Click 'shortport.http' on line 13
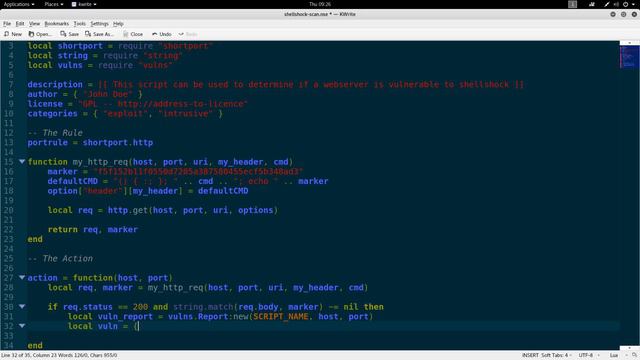This screenshot has width=640, height=360. 118,142
